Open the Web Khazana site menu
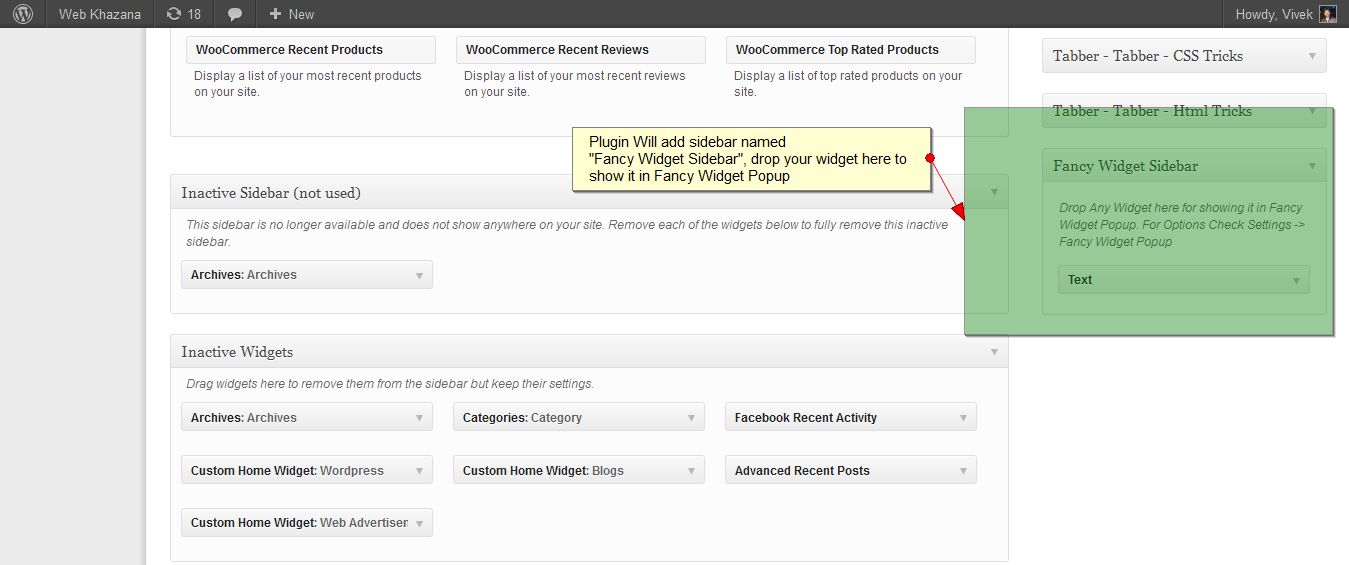The width and height of the screenshot is (1349, 565). pos(99,14)
